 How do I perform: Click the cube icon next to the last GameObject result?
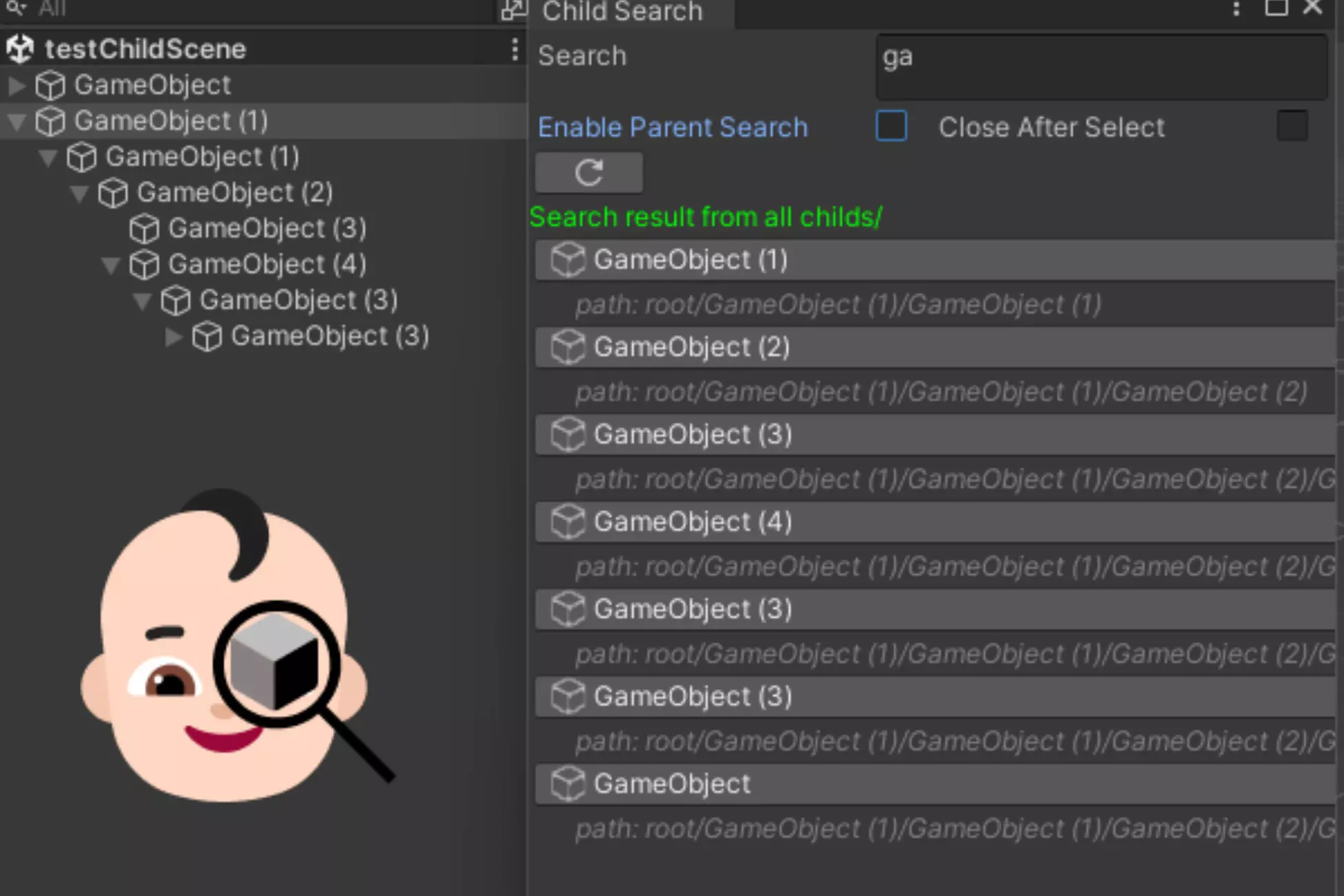[x=567, y=784]
